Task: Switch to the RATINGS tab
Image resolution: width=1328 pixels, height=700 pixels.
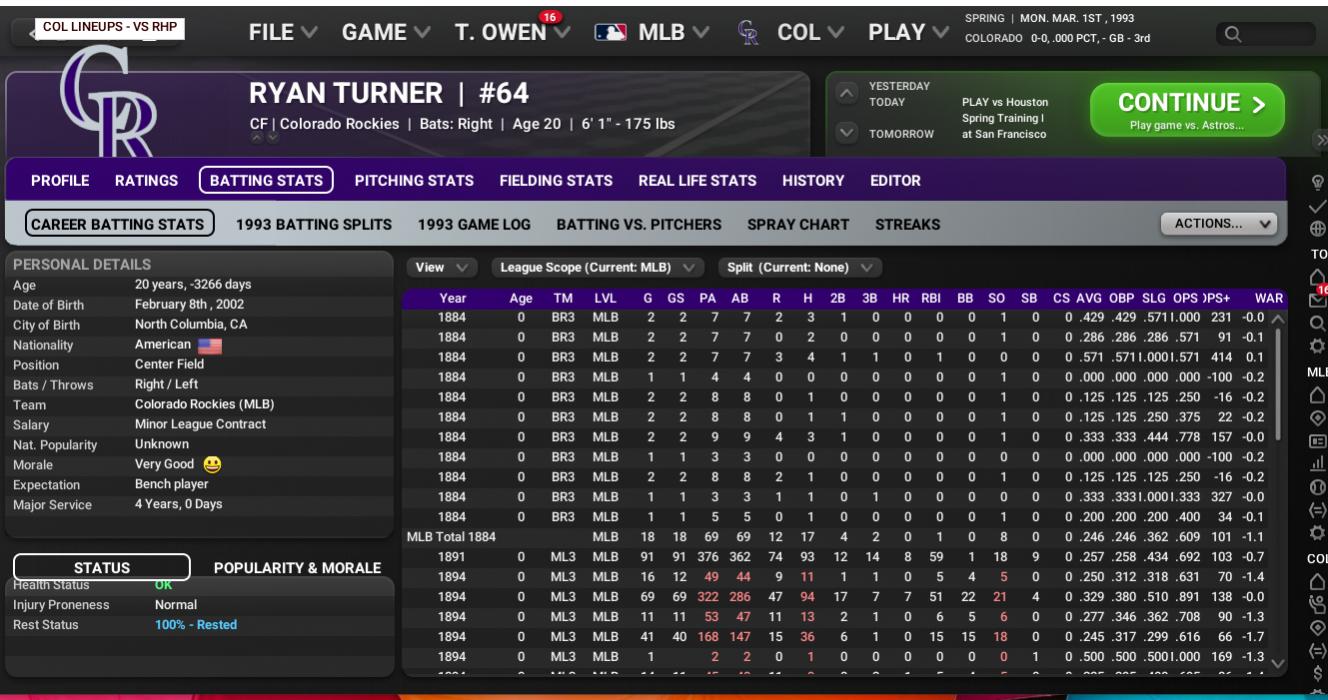Action: point(146,181)
